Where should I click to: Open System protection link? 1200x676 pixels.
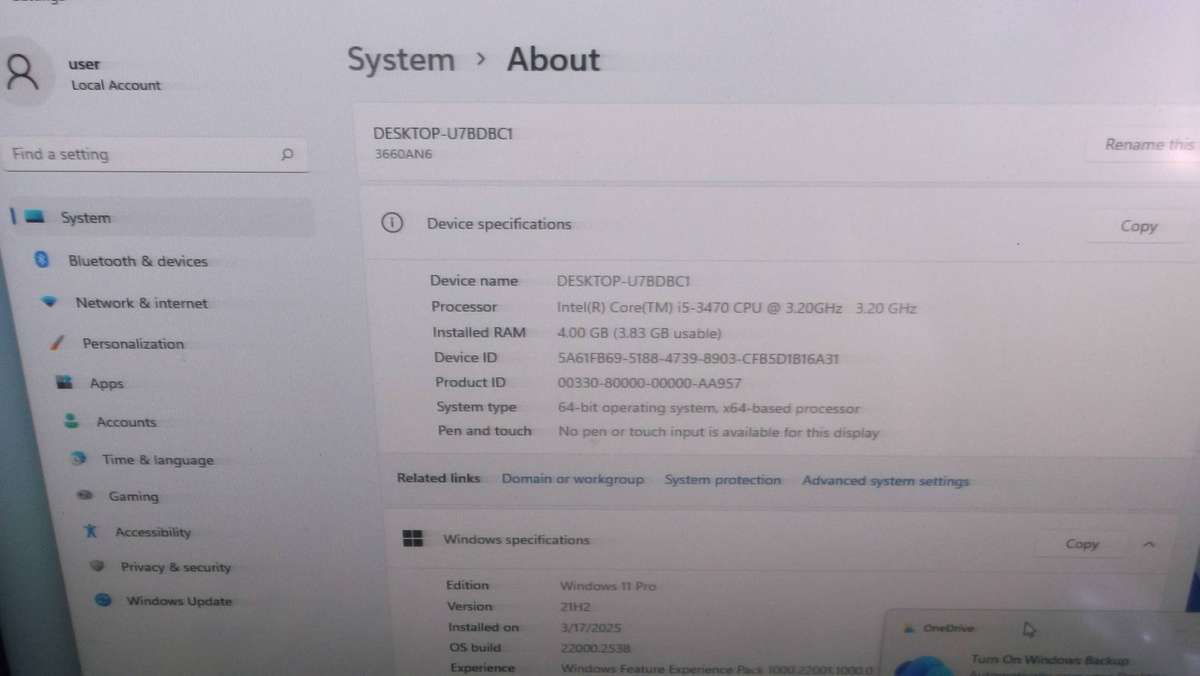tap(723, 480)
